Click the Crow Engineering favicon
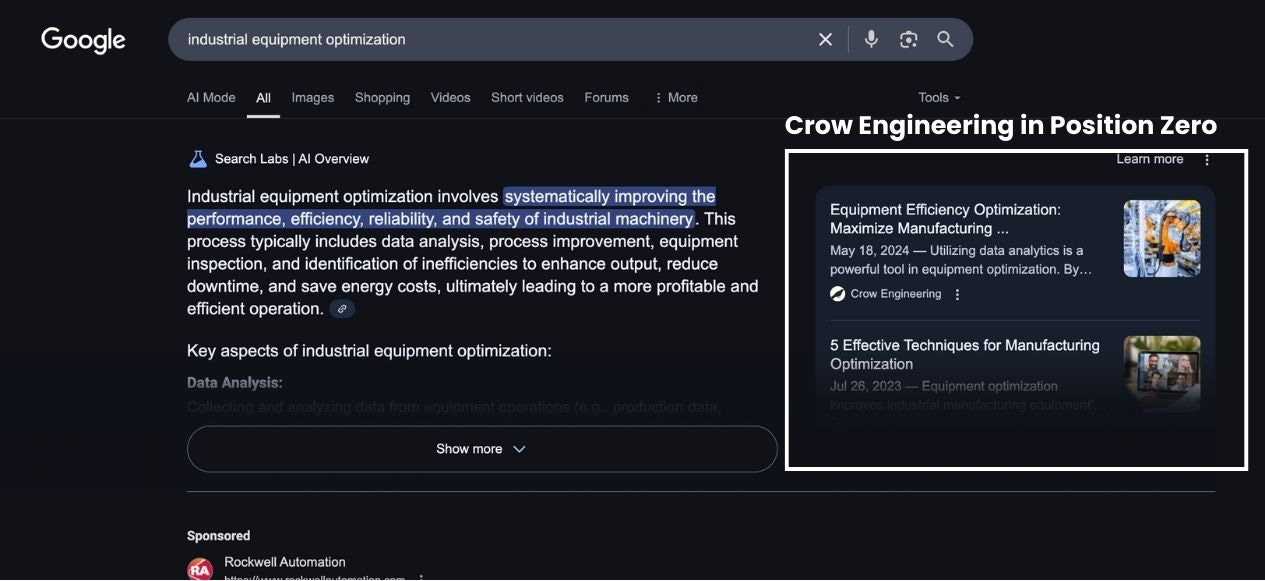Screen dimensions: 1265x581 click(x=838, y=294)
